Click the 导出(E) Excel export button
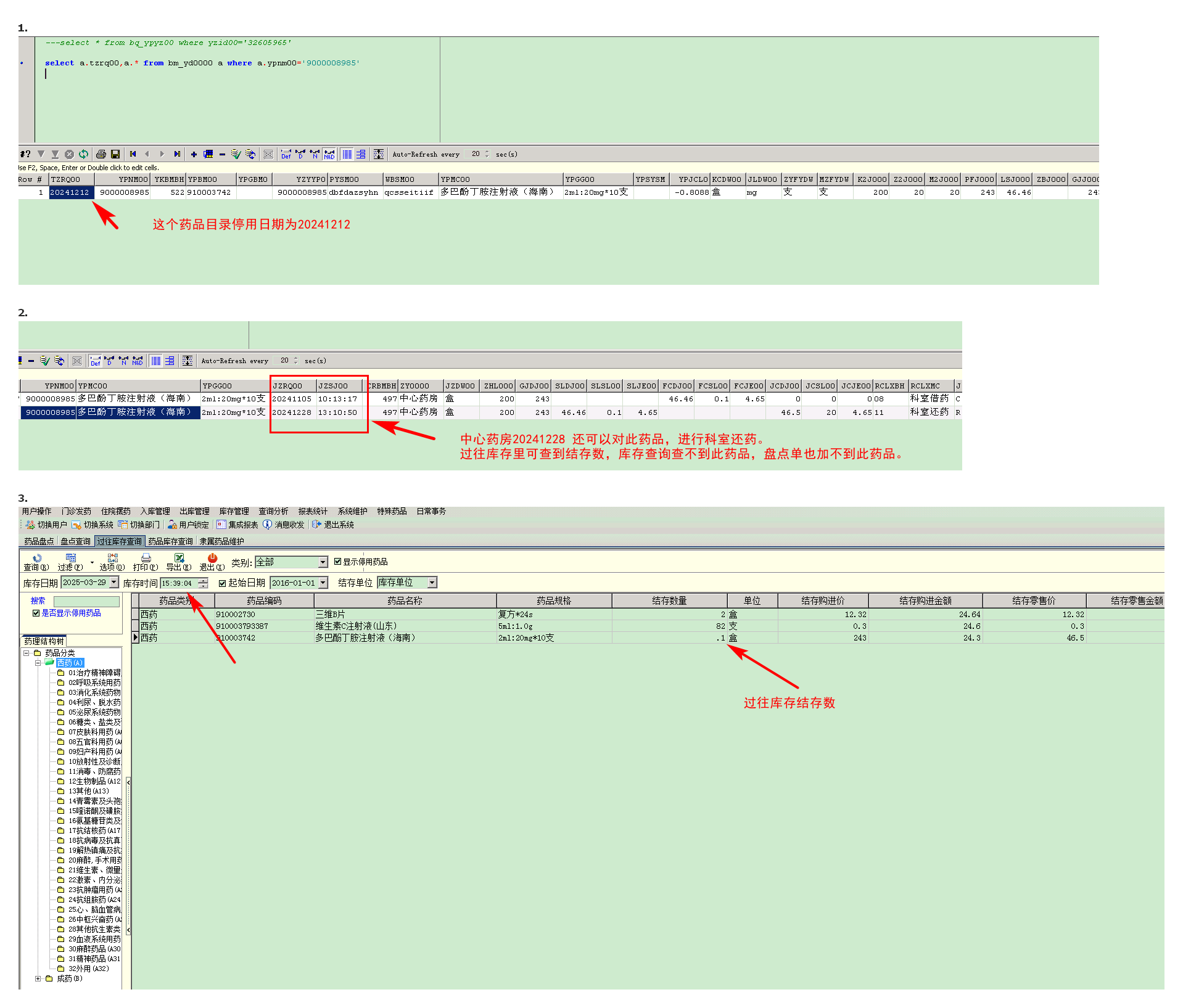The height and width of the screenshot is (1008, 1183). point(179,562)
